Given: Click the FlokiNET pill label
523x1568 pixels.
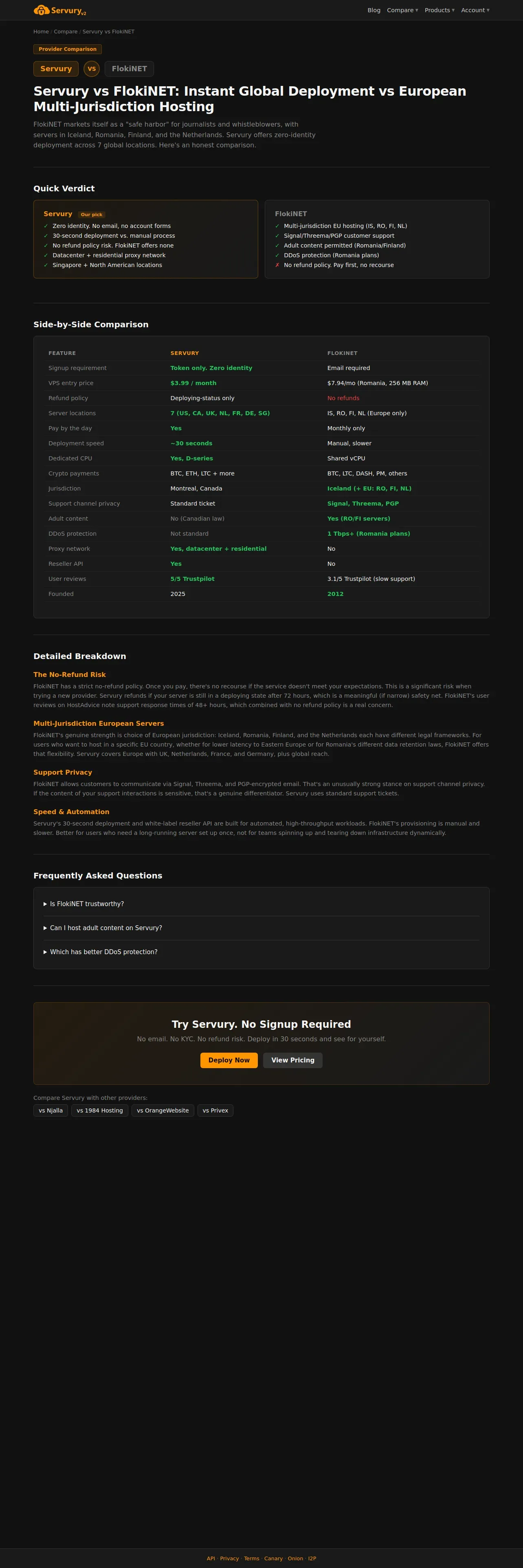Looking at the screenshot, I should [x=129, y=69].
